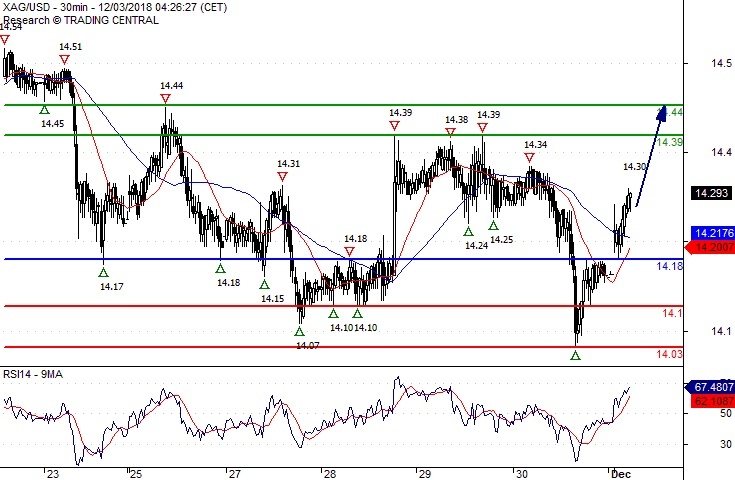The image size is (735, 480).
Task: Click the date axis label 28
Action: [x=330, y=474]
